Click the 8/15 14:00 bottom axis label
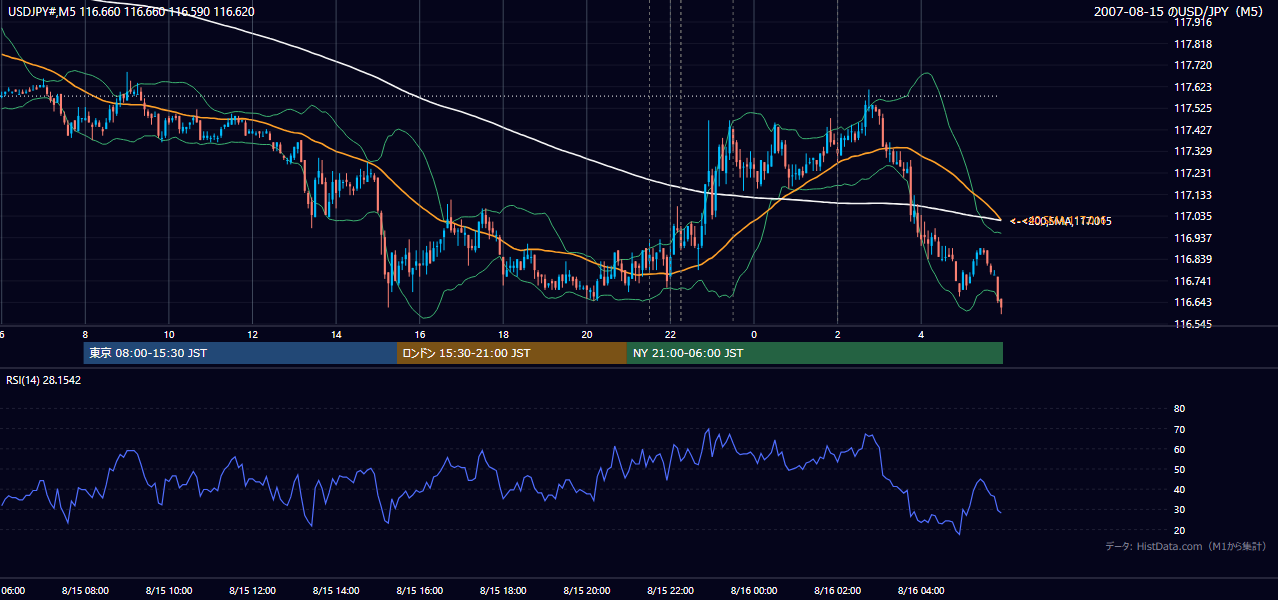Image resolution: width=1278 pixels, height=600 pixels. pos(336,590)
